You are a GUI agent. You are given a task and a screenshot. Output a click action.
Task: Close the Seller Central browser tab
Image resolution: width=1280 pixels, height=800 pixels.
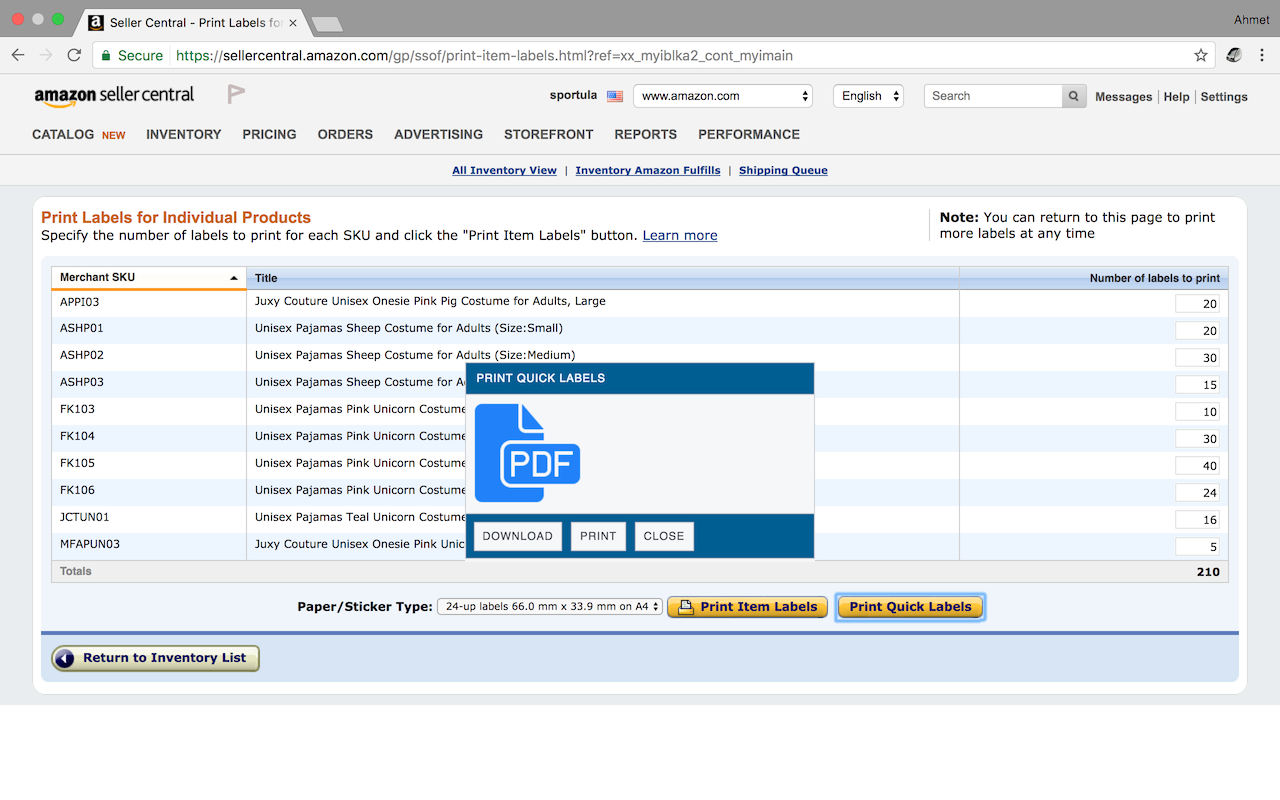click(292, 22)
